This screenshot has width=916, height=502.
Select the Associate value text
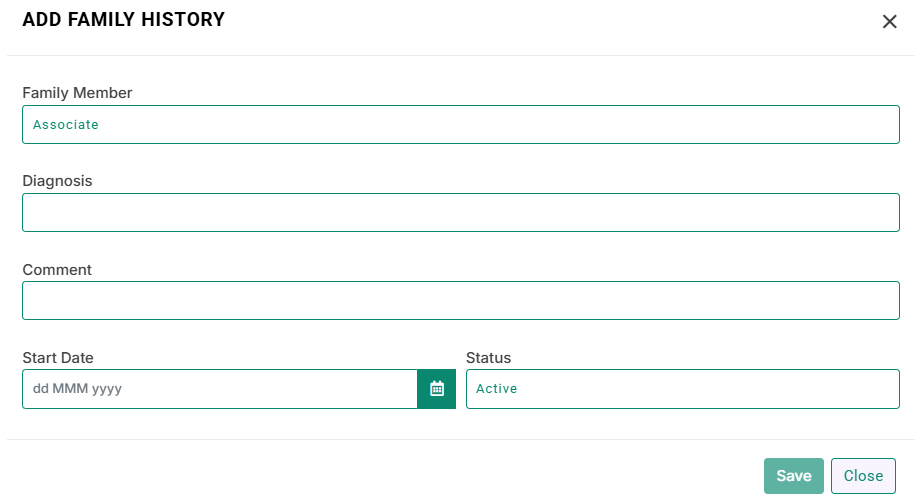[x=65, y=124]
